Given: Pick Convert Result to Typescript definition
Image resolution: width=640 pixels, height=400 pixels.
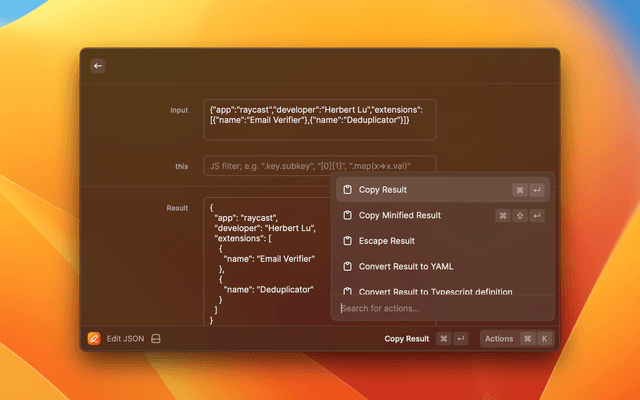Looking at the screenshot, I should pyautogui.click(x=435, y=291).
